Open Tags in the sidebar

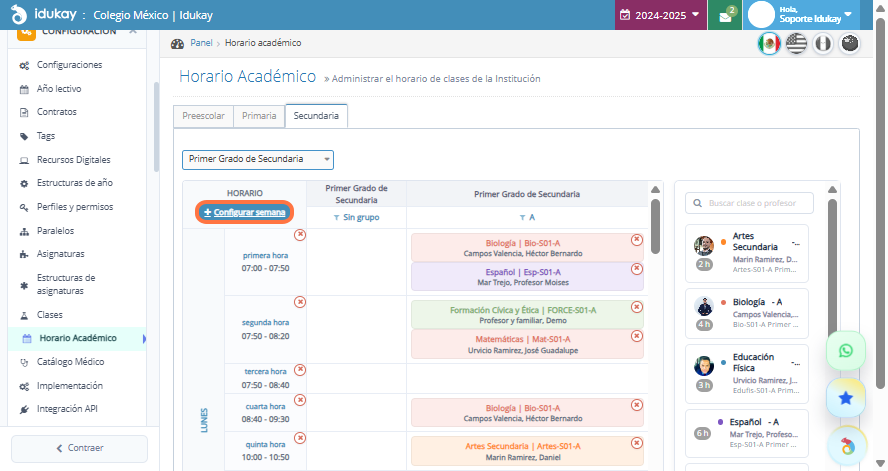click(x=46, y=136)
